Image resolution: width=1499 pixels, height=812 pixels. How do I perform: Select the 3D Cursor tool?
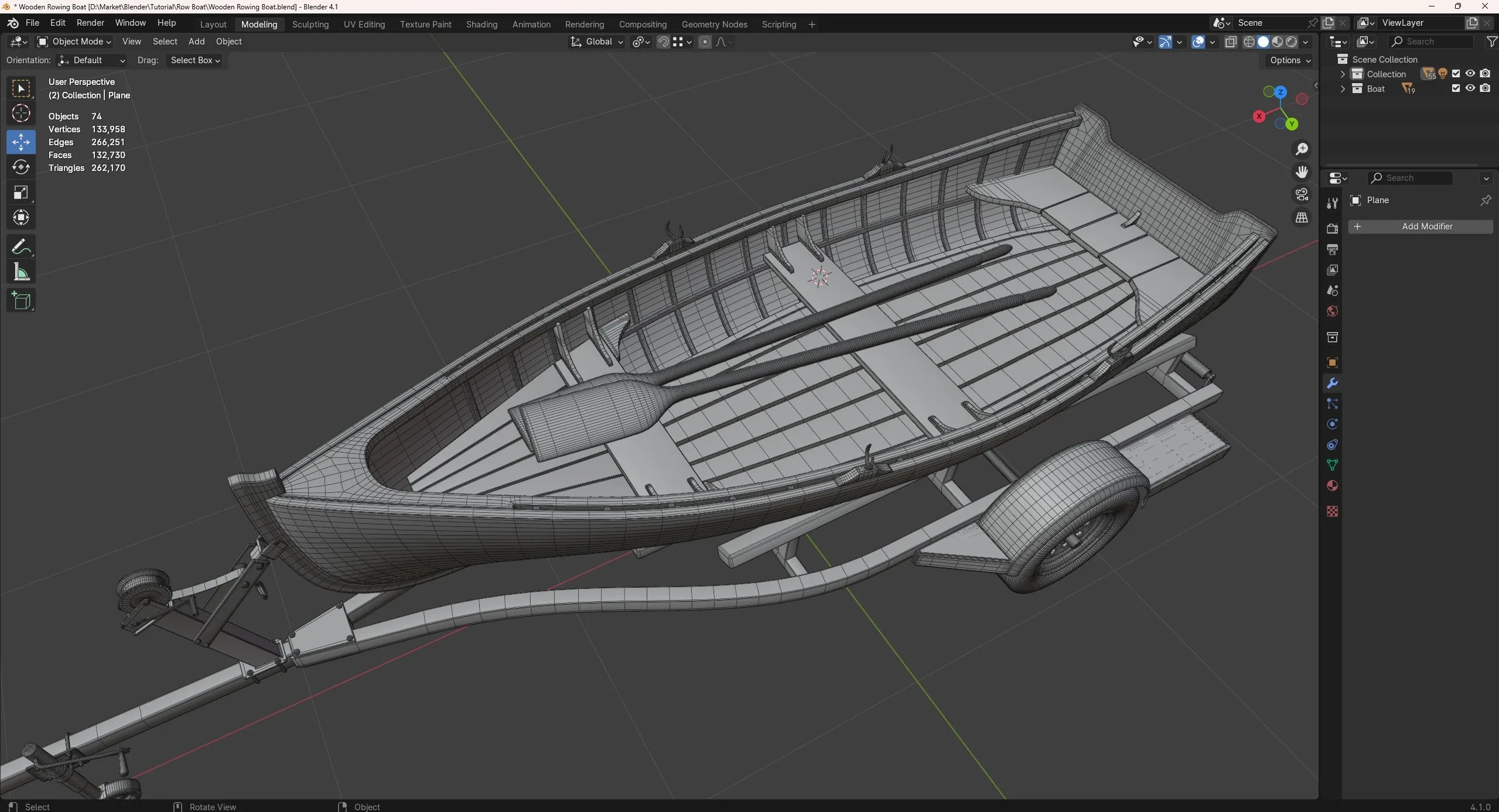click(x=21, y=113)
